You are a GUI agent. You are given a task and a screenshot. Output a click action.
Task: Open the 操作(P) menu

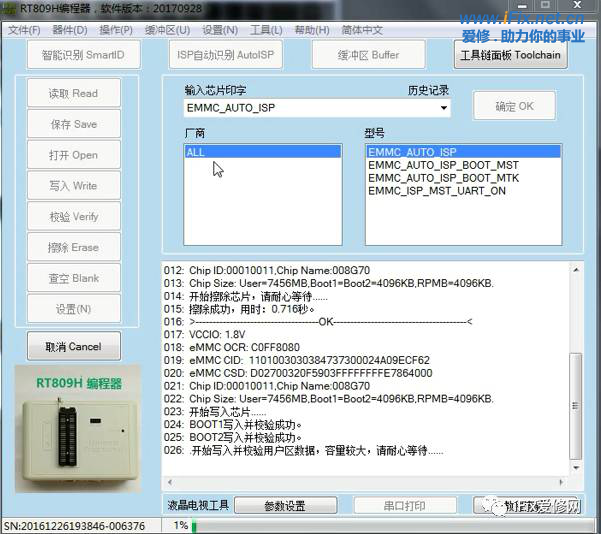pos(116,30)
